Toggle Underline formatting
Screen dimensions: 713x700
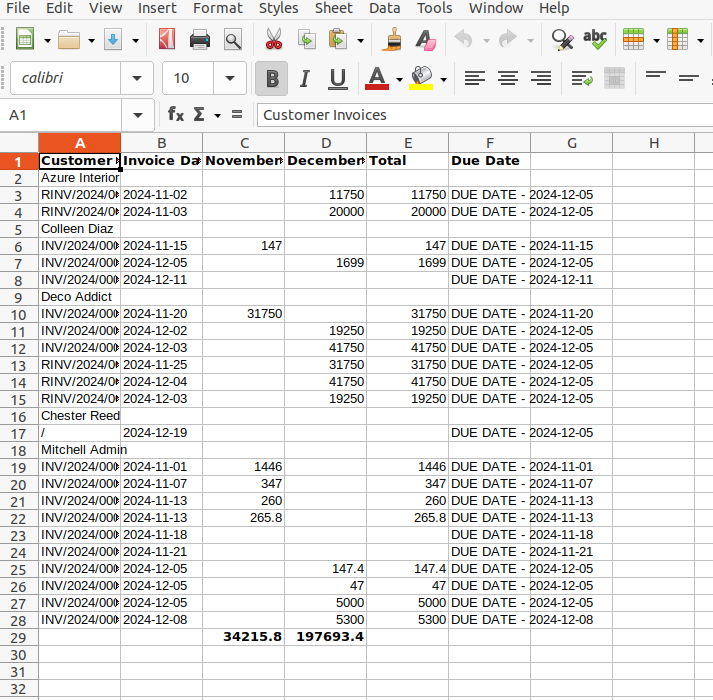(338, 78)
